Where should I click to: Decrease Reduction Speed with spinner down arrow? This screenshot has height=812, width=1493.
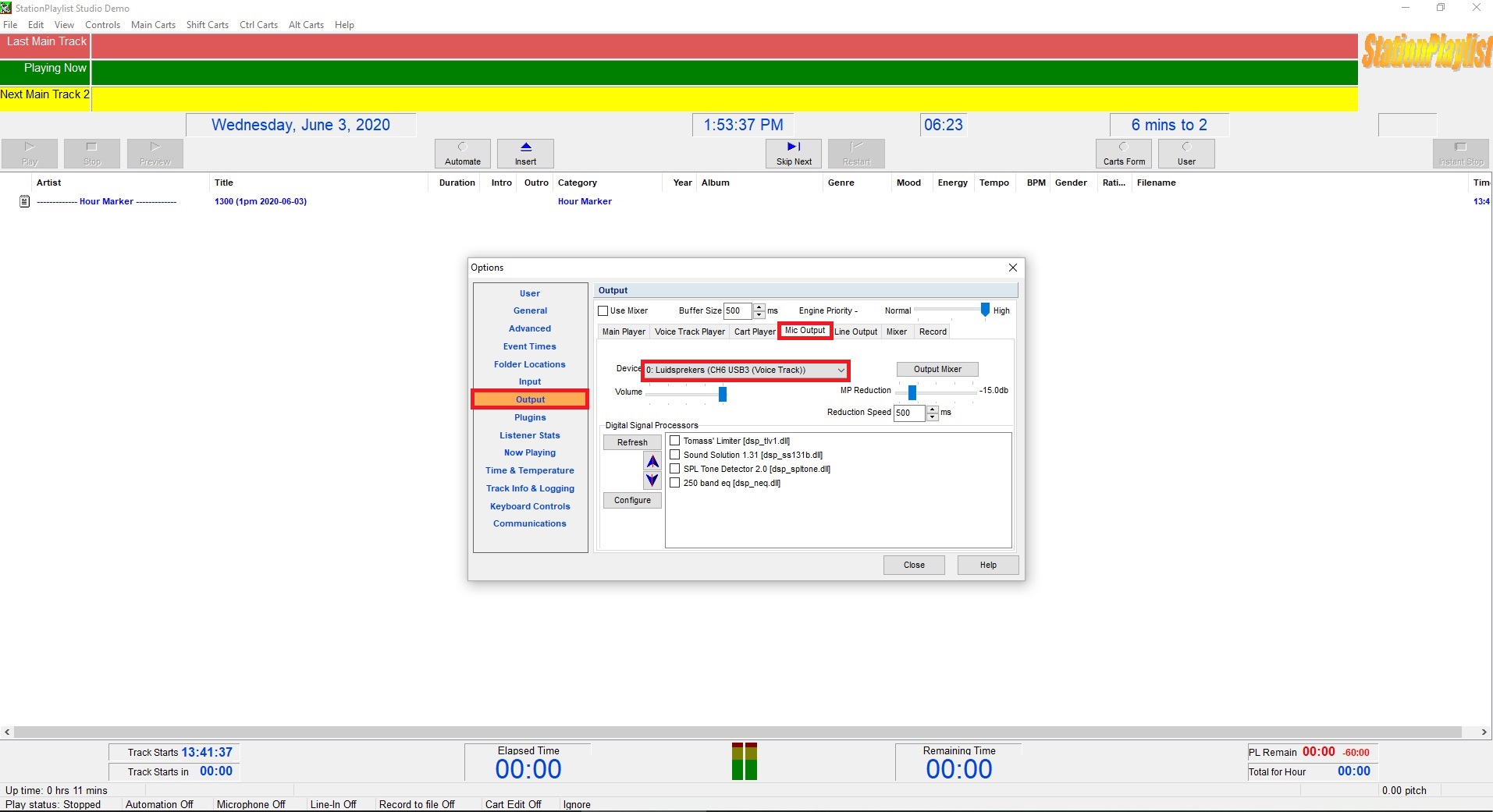point(932,417)
